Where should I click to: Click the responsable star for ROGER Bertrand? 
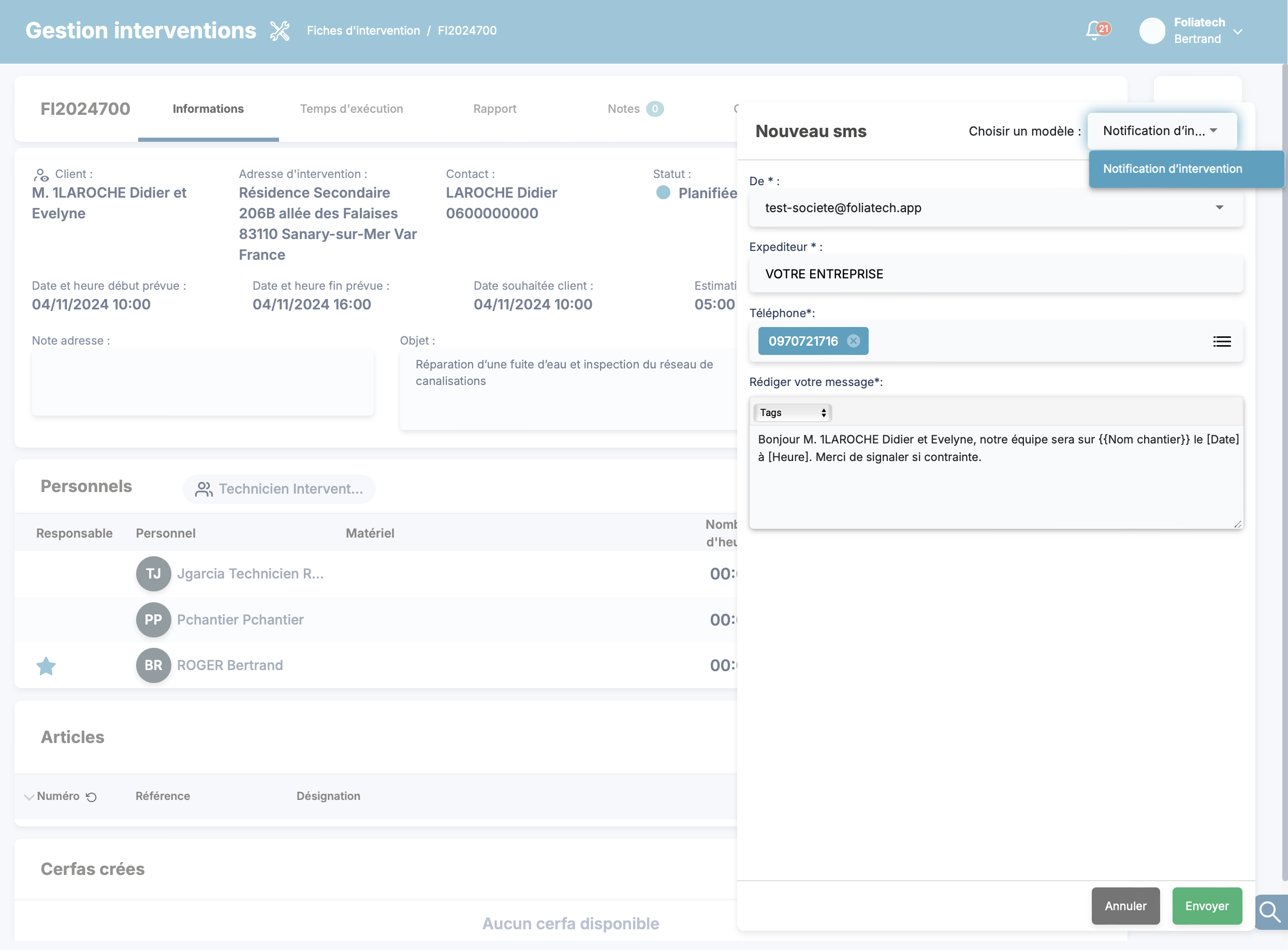[x=46, y=666]
